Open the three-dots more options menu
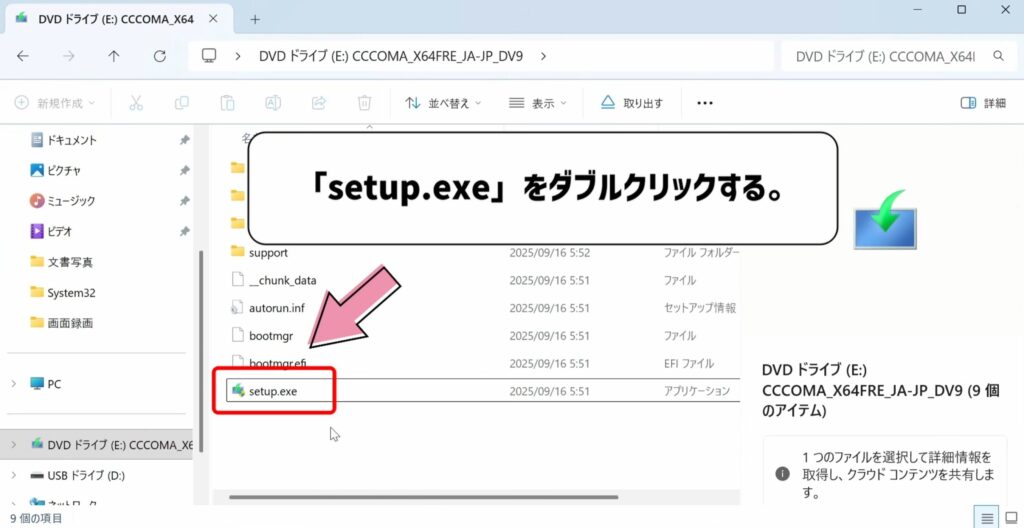This screenshot has width=1024, height=528. [705, 103]
